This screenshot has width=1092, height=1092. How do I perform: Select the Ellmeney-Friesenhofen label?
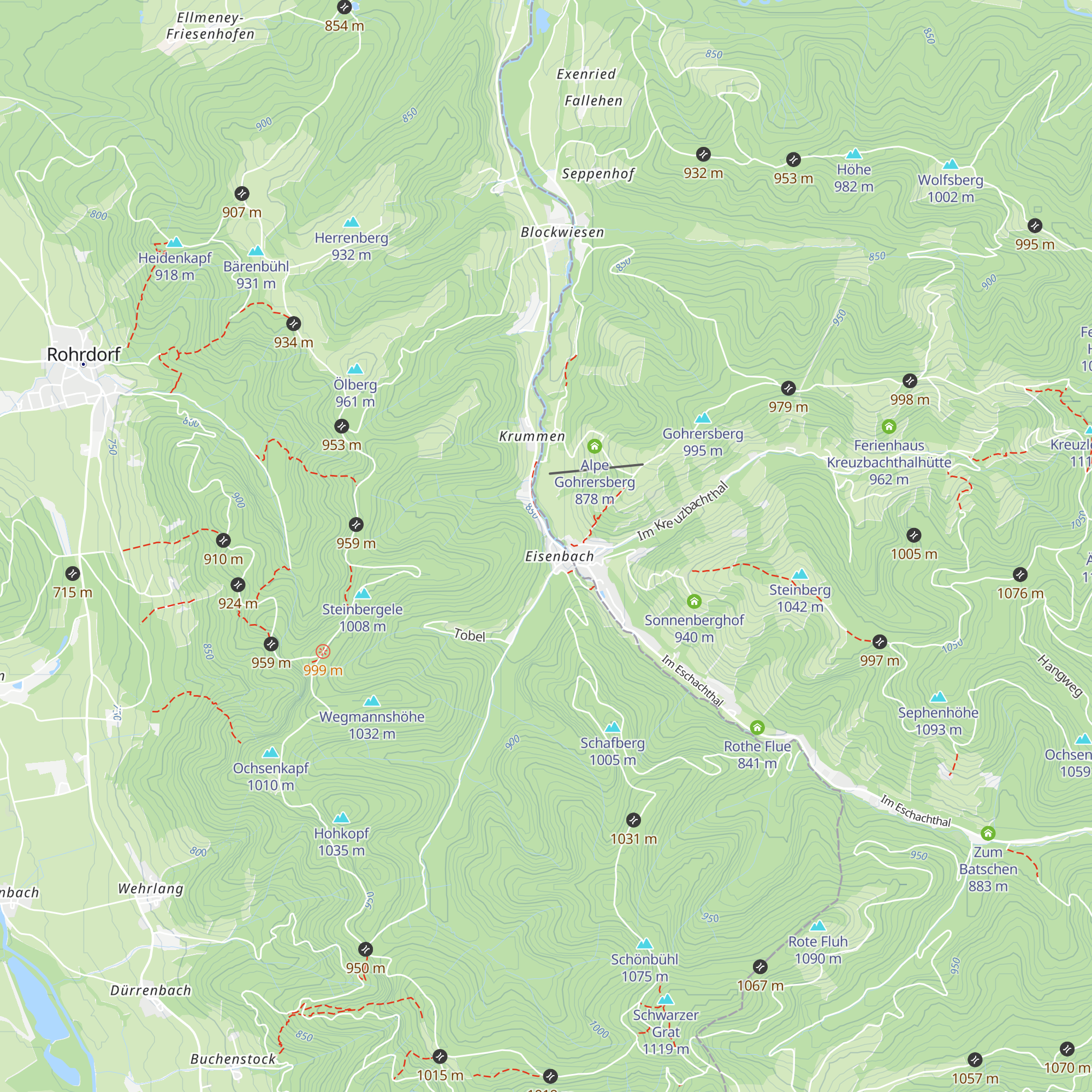(x=210, y=26)
